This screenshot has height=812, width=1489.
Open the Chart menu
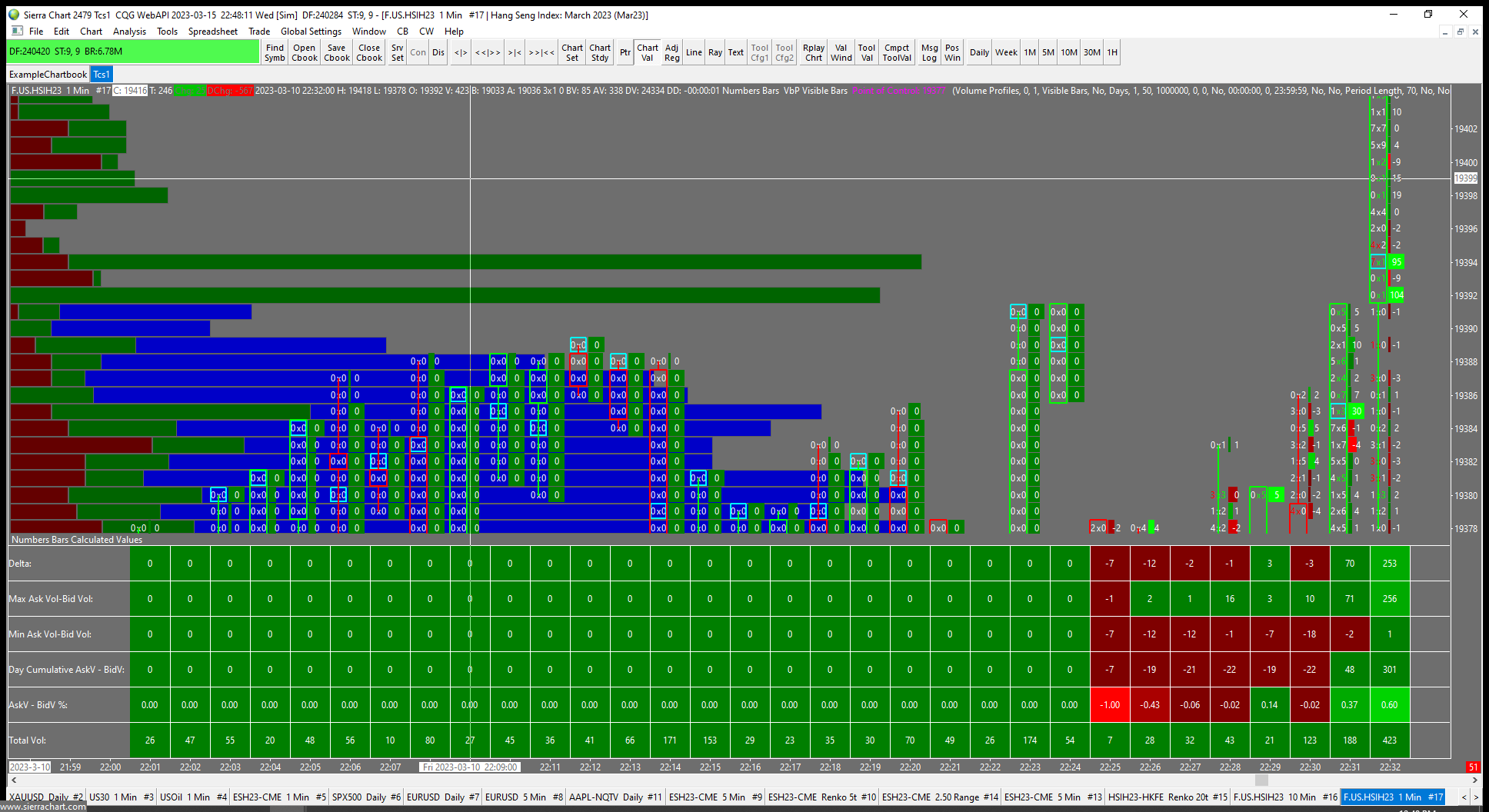coord(91,32)
